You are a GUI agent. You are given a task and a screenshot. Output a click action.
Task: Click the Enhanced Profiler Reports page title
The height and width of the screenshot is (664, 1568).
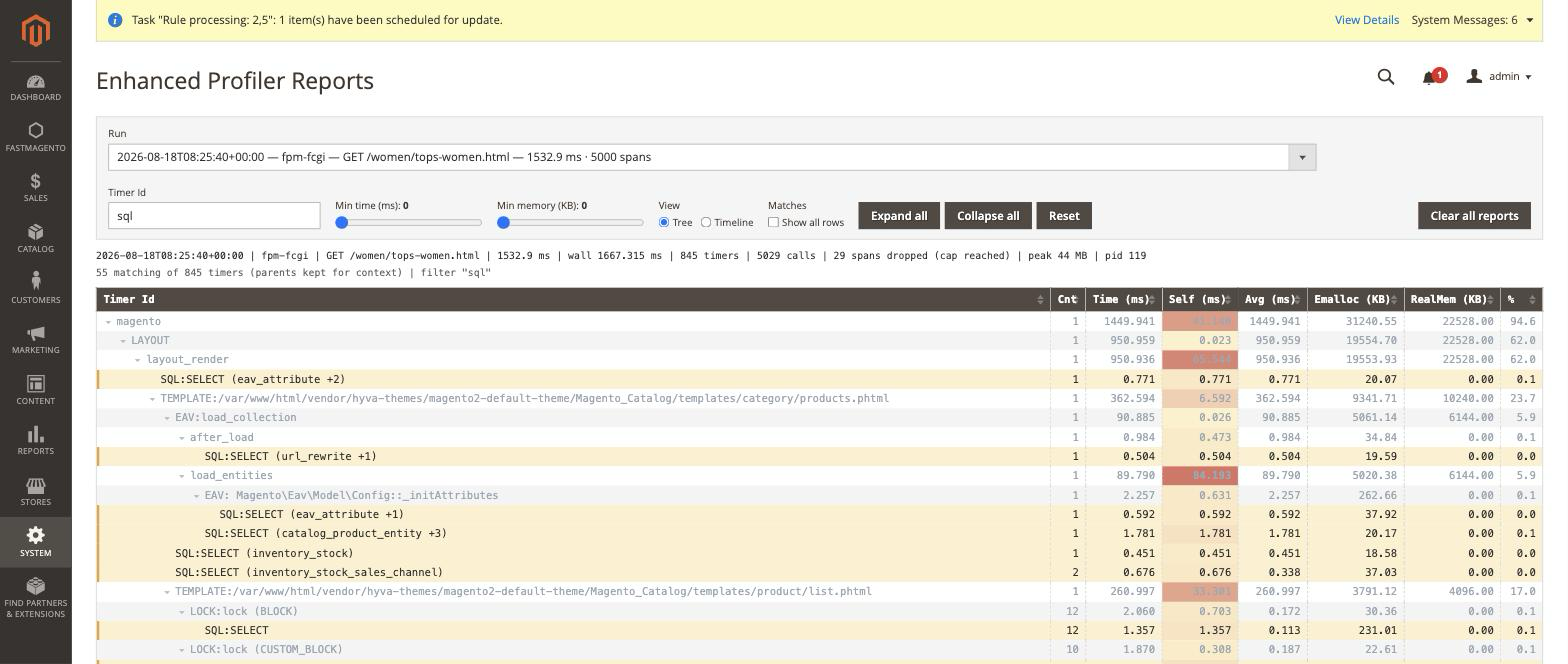tap(235, 81)
